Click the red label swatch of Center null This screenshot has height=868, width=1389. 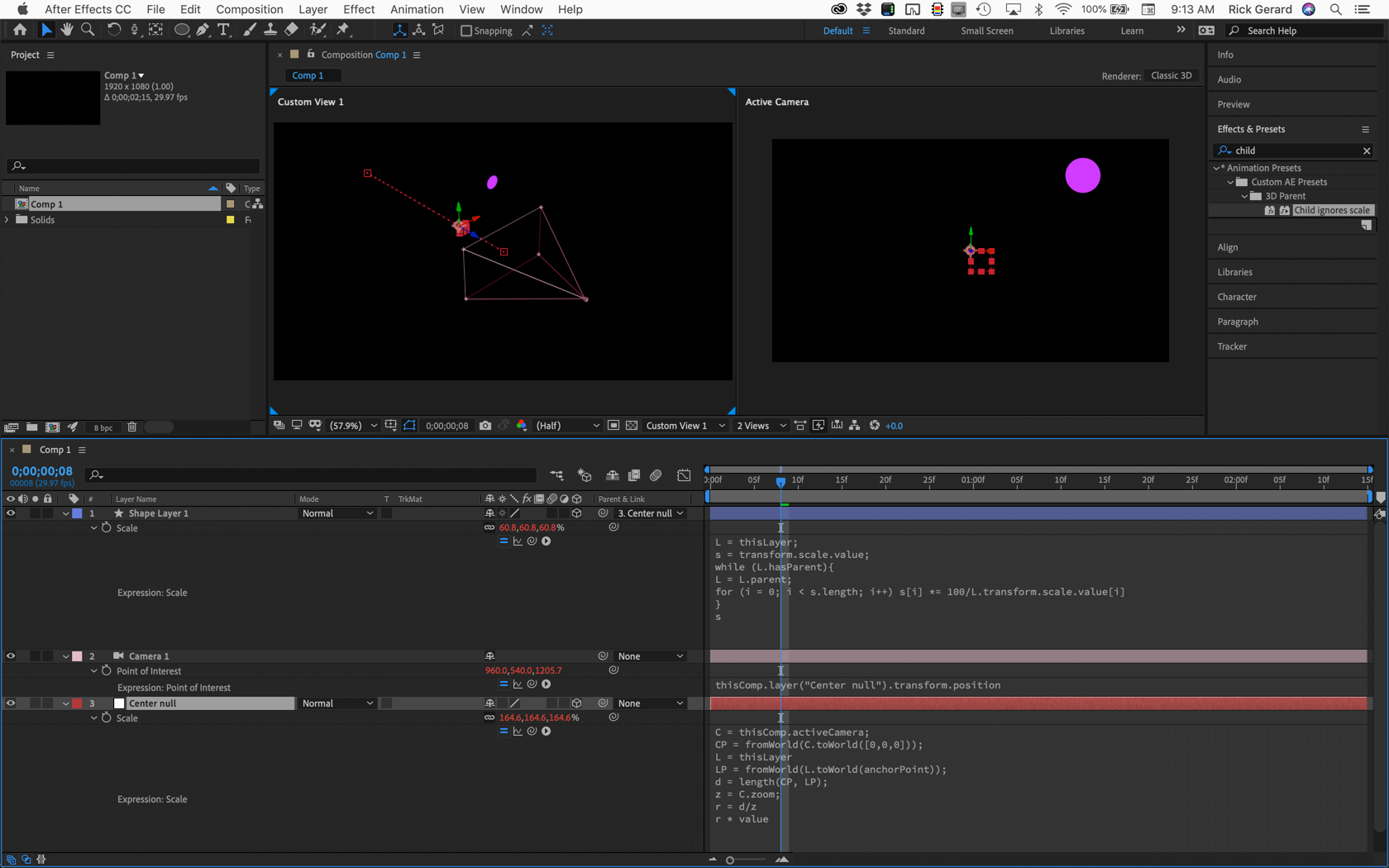tap(77, 703)
